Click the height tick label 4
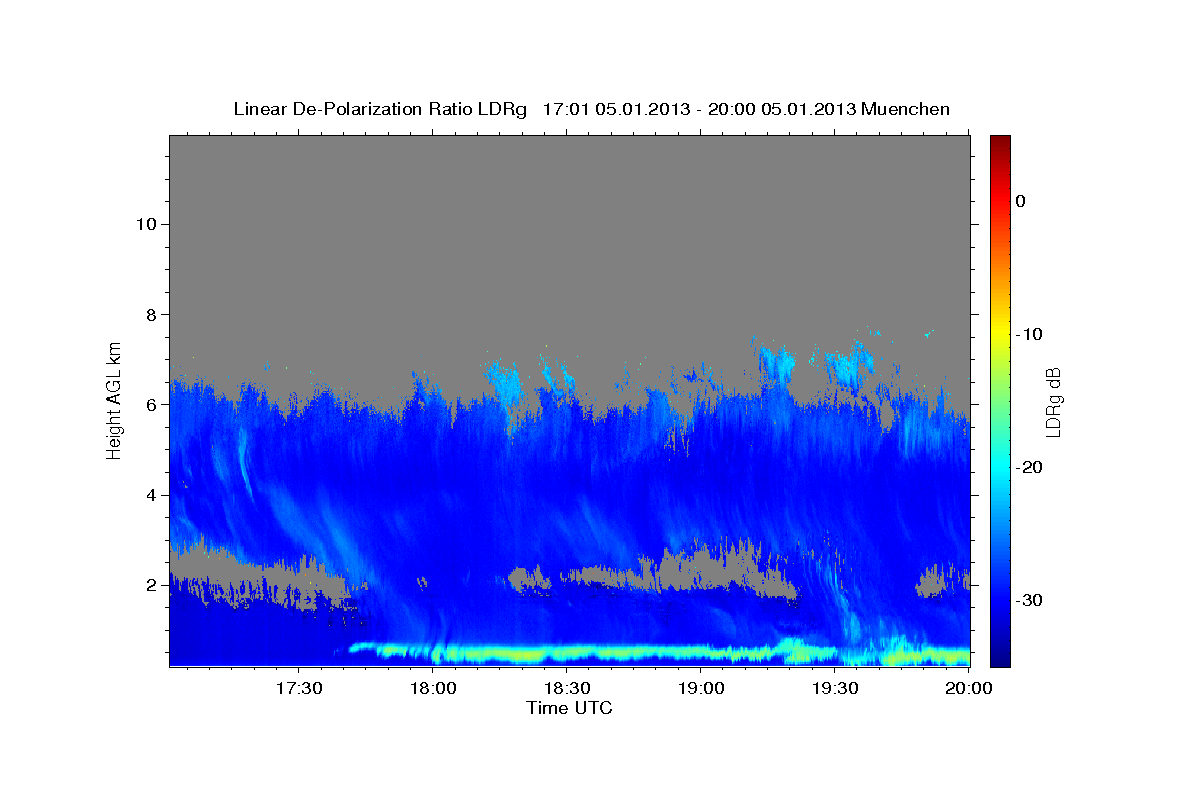1200x800 pixels. click(152, 495)
